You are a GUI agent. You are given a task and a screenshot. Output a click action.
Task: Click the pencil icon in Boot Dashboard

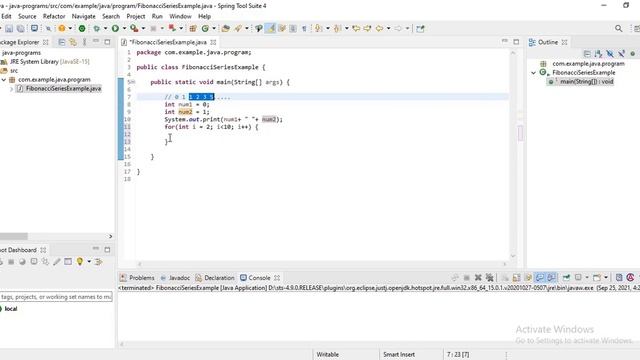[x=57, y=262]
